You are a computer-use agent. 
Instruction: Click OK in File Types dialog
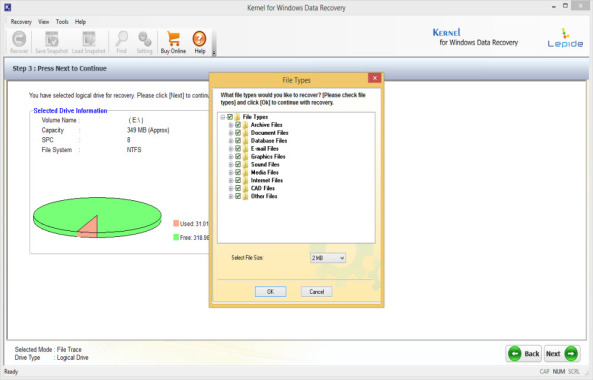click(x=270, y=292)
